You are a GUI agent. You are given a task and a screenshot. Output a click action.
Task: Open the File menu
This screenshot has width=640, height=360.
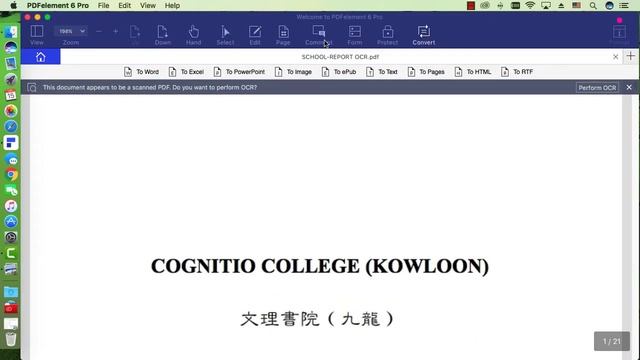pyautogui.click(x=103, y=6)
